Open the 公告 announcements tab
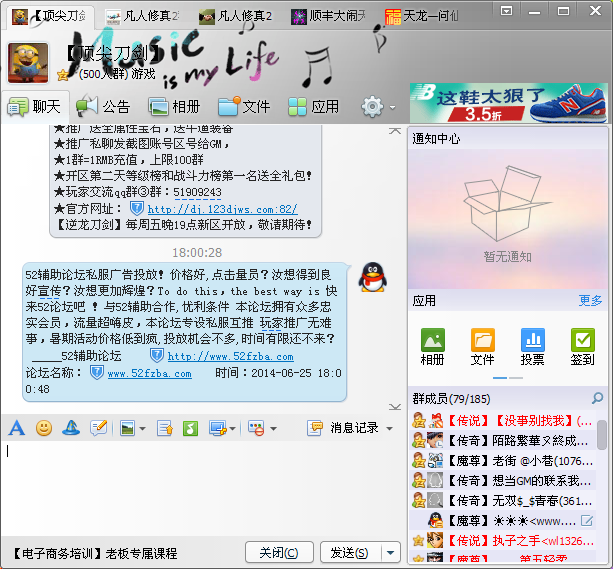The height and width of the screenshot is (569, 613). [x=103, y=106]
